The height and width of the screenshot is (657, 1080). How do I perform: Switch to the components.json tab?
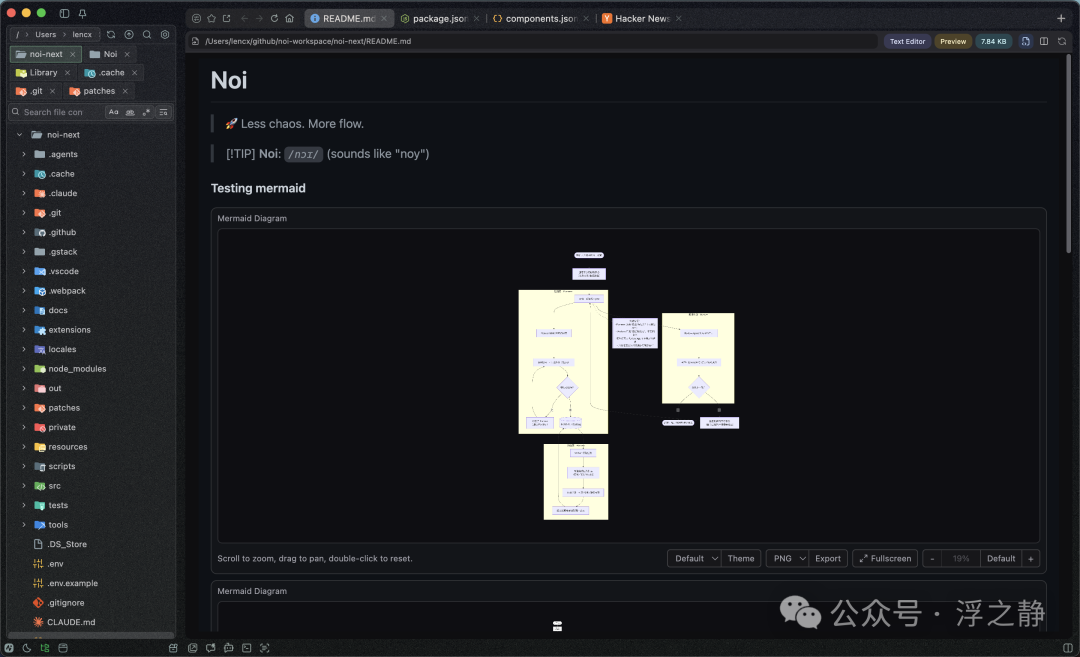click(x=541, y=19)
